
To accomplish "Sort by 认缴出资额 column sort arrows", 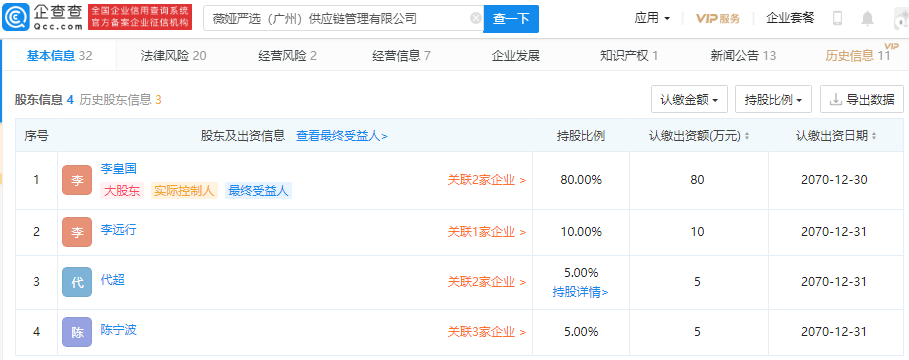I will coord(747,136).
